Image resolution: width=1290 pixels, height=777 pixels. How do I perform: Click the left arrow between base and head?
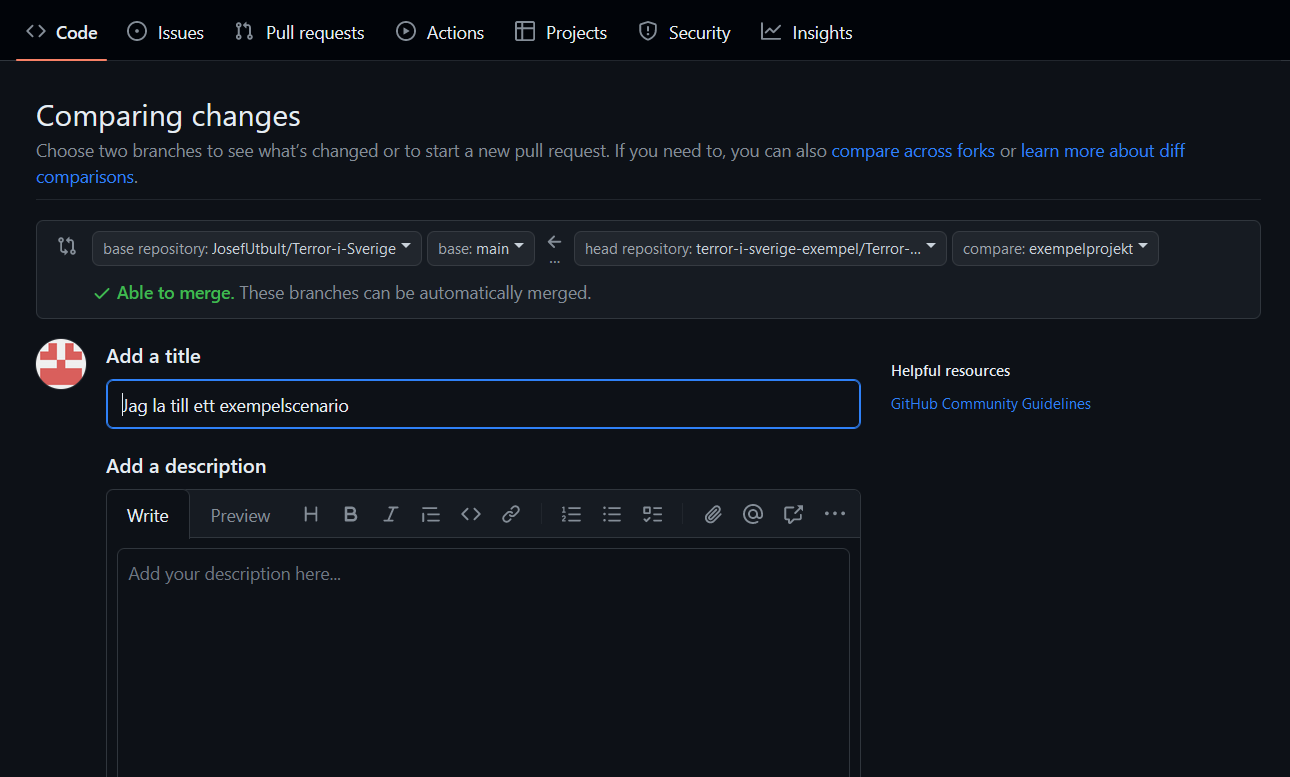[x=555, y=242]
